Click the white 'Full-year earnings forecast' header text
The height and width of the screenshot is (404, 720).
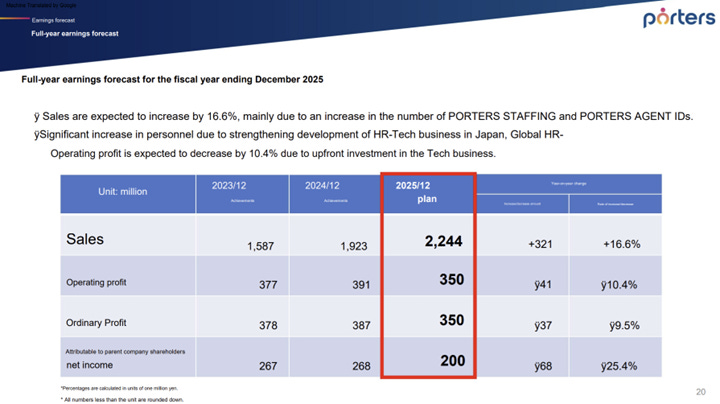point(75,34)
